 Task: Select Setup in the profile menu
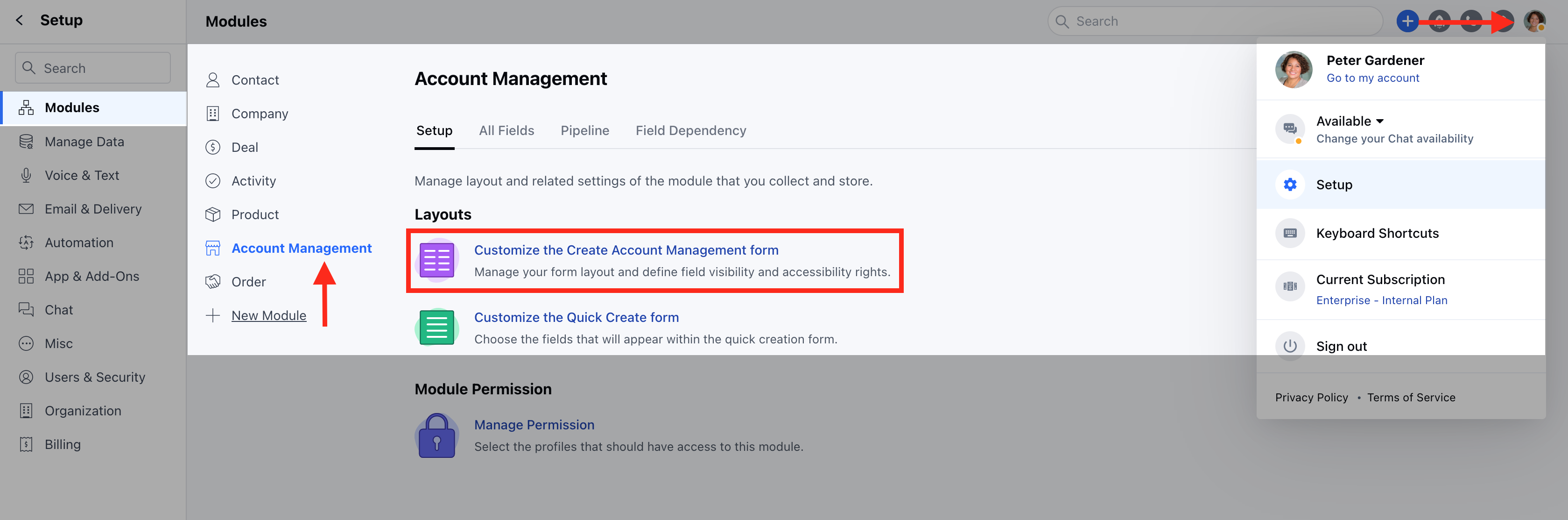click(x=1400, y=185)
